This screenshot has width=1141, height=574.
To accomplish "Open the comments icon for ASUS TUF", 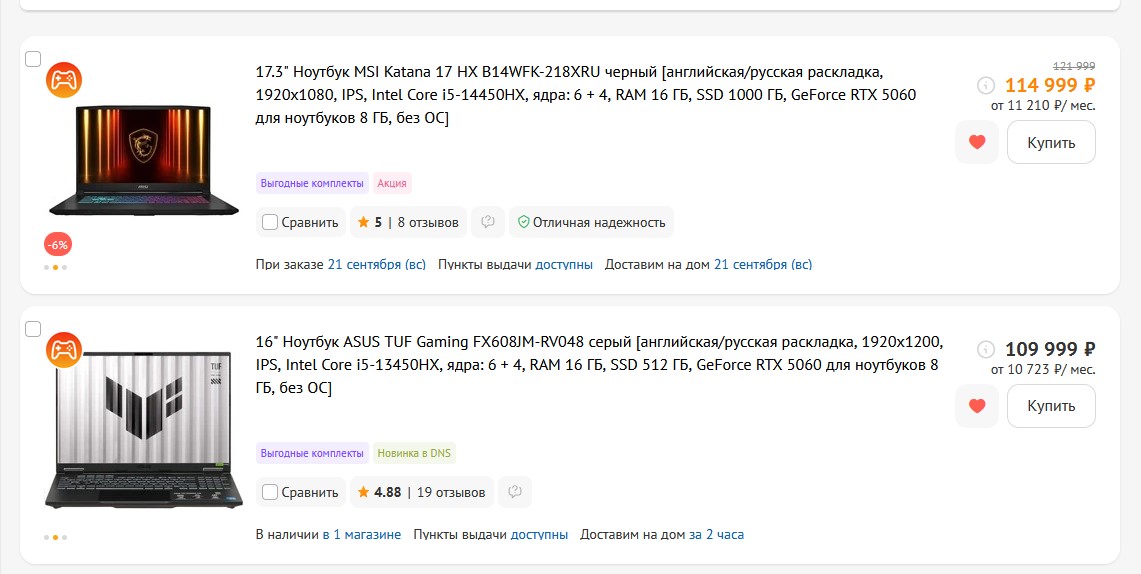I will click(x=514, y=492).
